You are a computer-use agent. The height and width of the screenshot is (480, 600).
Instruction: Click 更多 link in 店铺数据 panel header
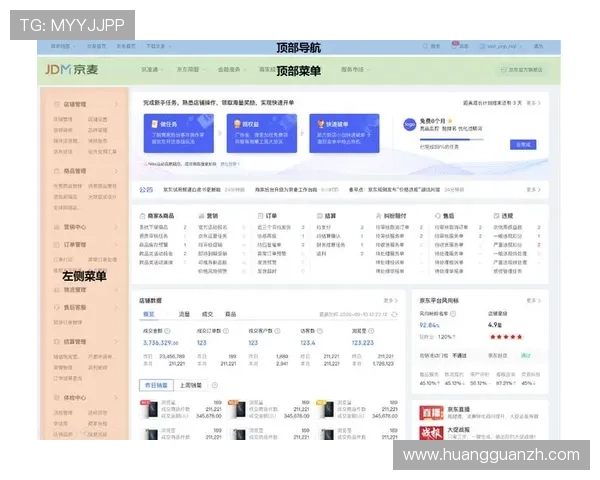click(390, 300)
